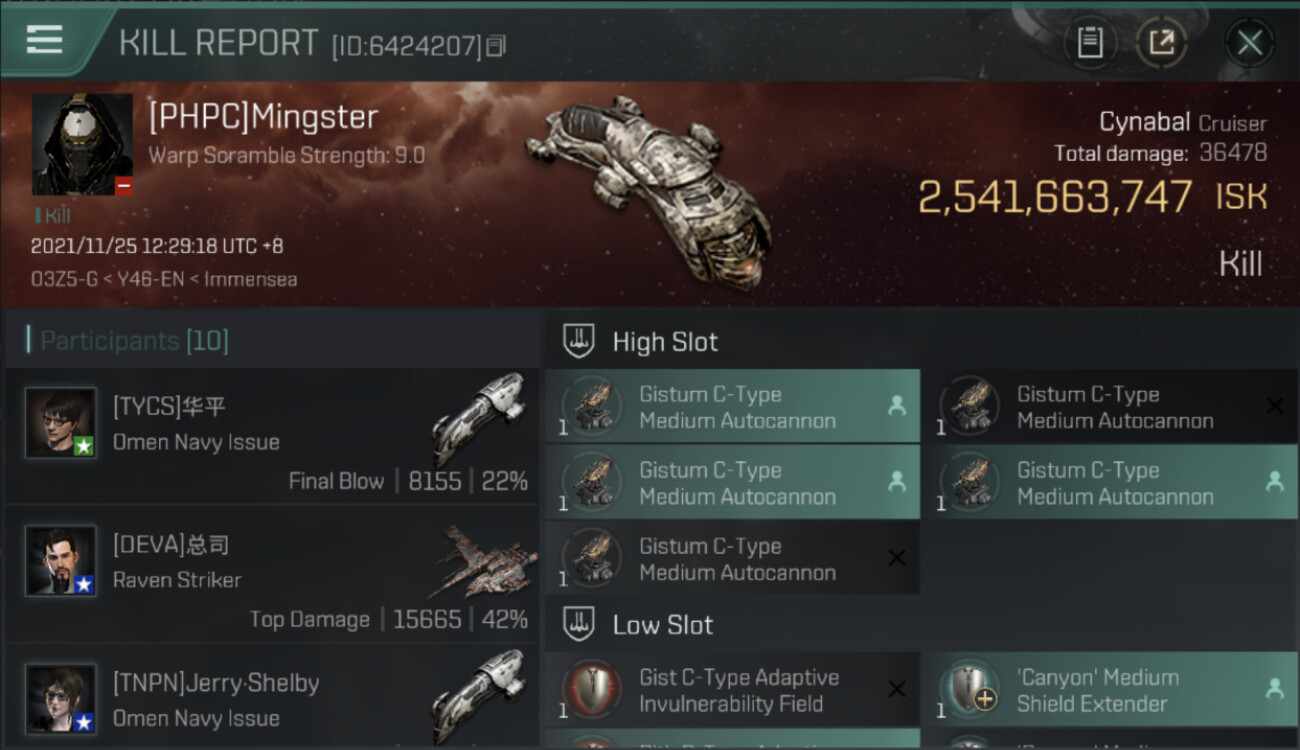Copy the kill report ID

[x=496, y=45]
